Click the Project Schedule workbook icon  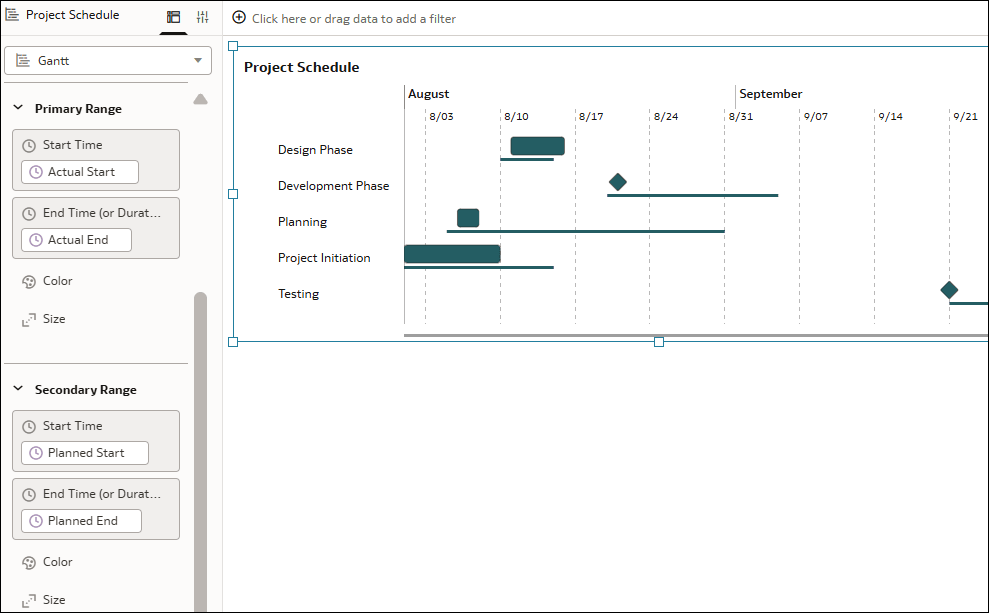(10, 14)
